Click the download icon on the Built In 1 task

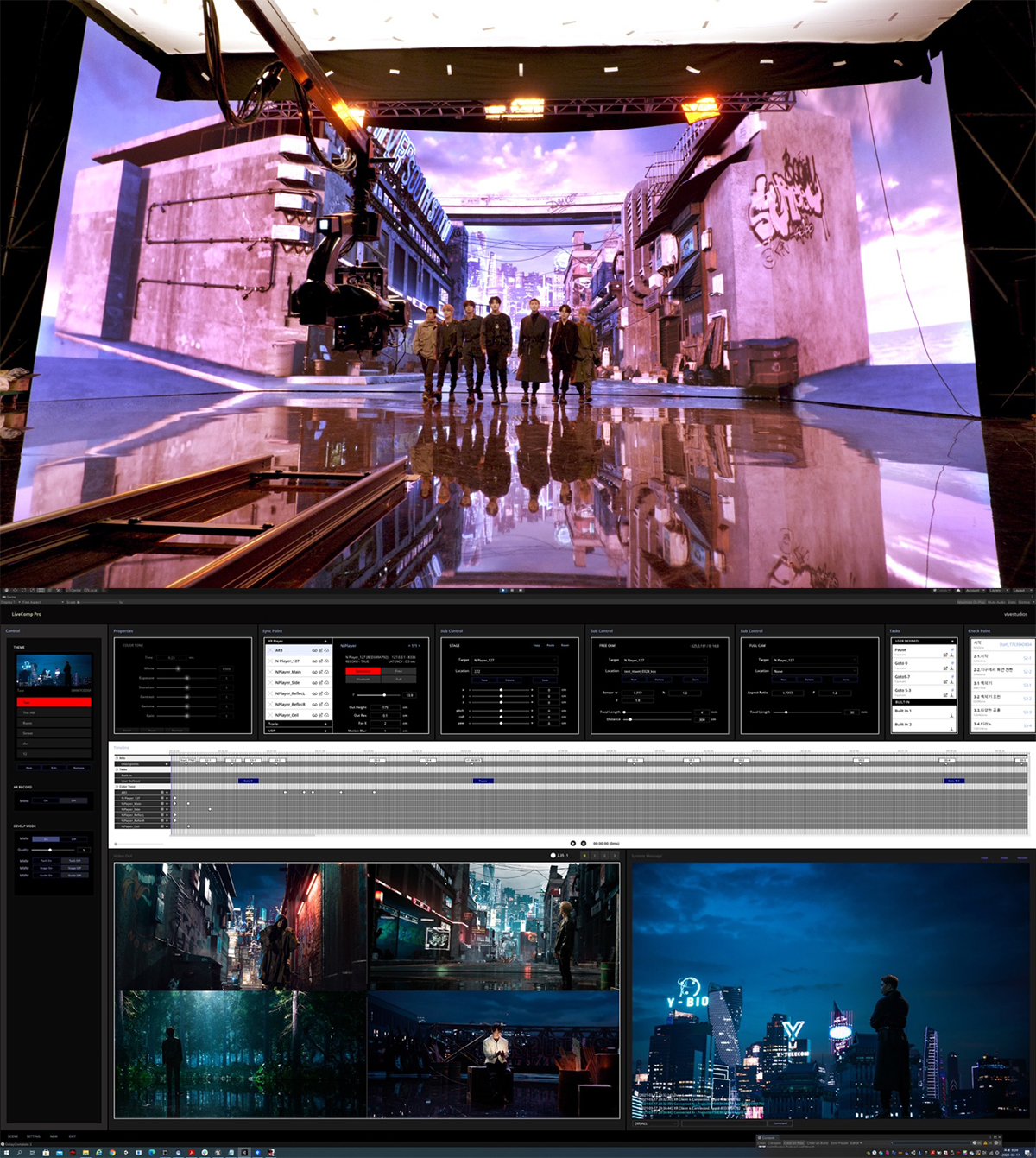click(952, 715)
